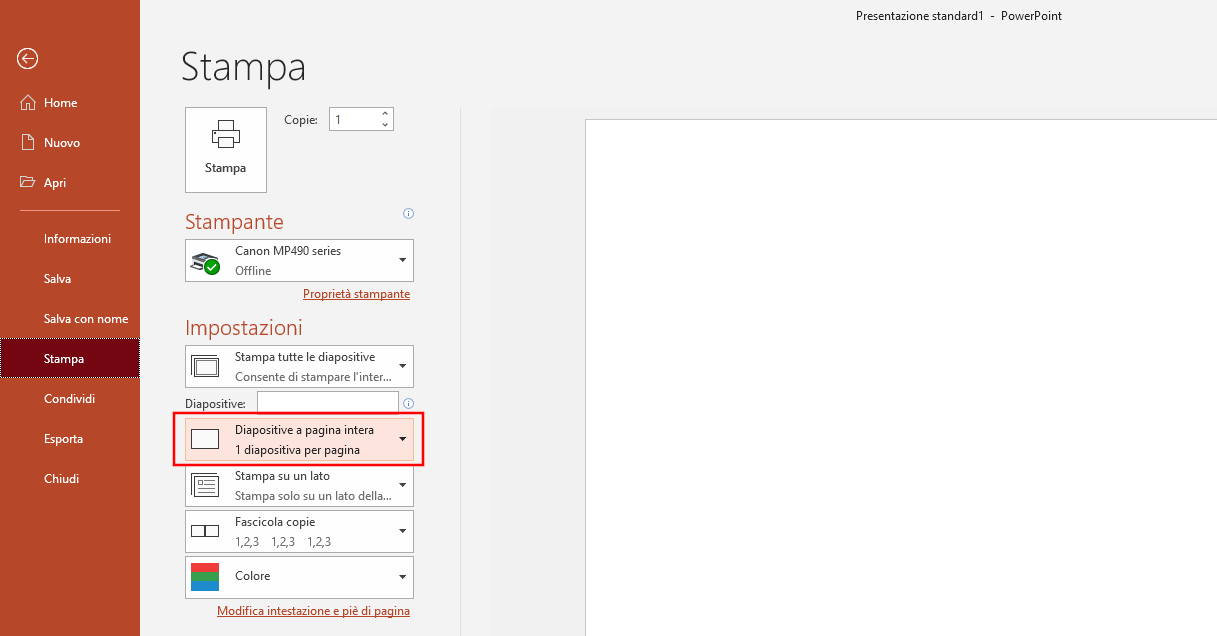Image resolution: width=1217 pixels, height=636 pixels.
Task: Click the info icon beside Stampante
Action: [408, 213]
